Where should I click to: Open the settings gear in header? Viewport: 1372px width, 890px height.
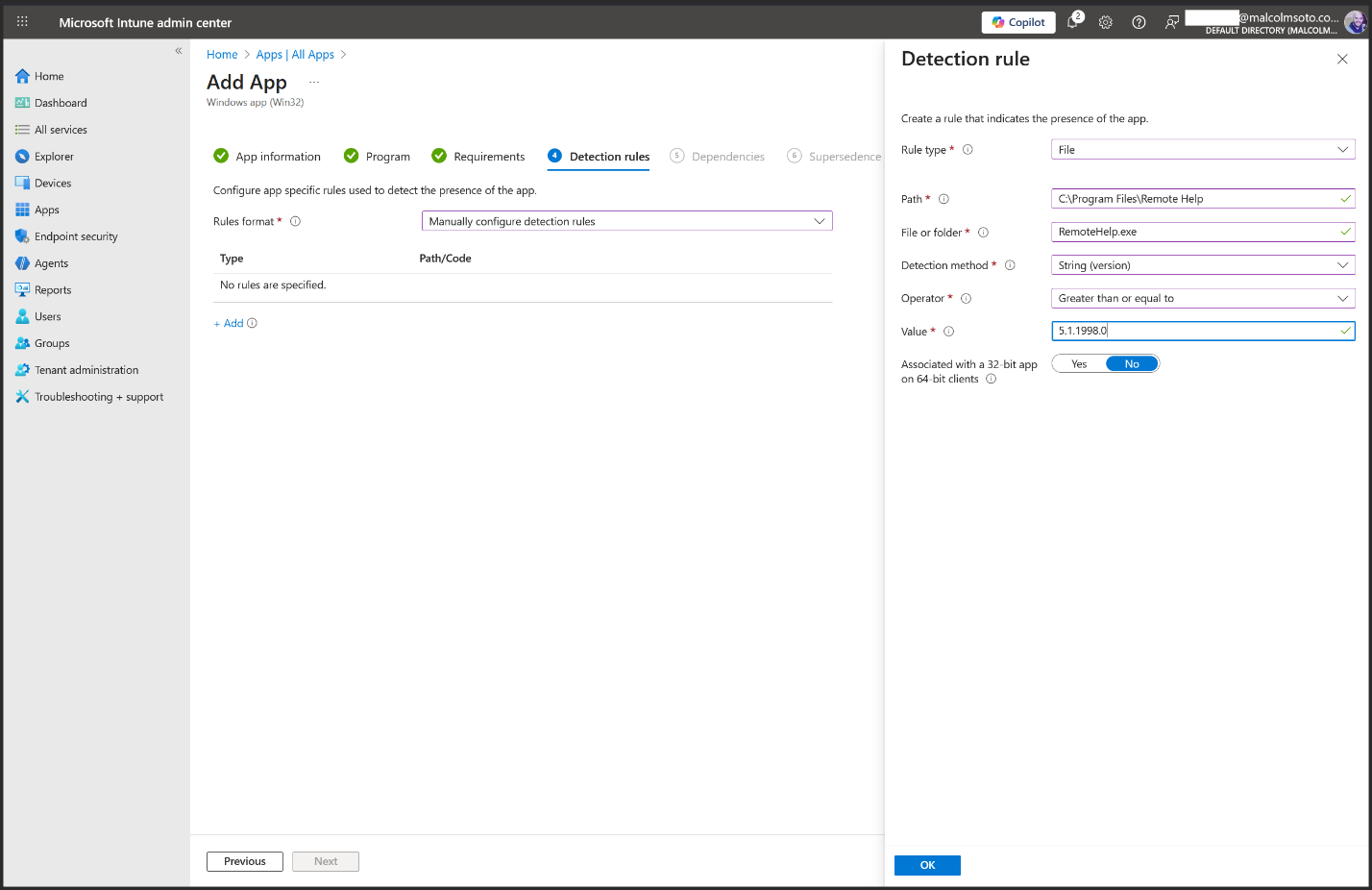click(x=1106, y=22)
